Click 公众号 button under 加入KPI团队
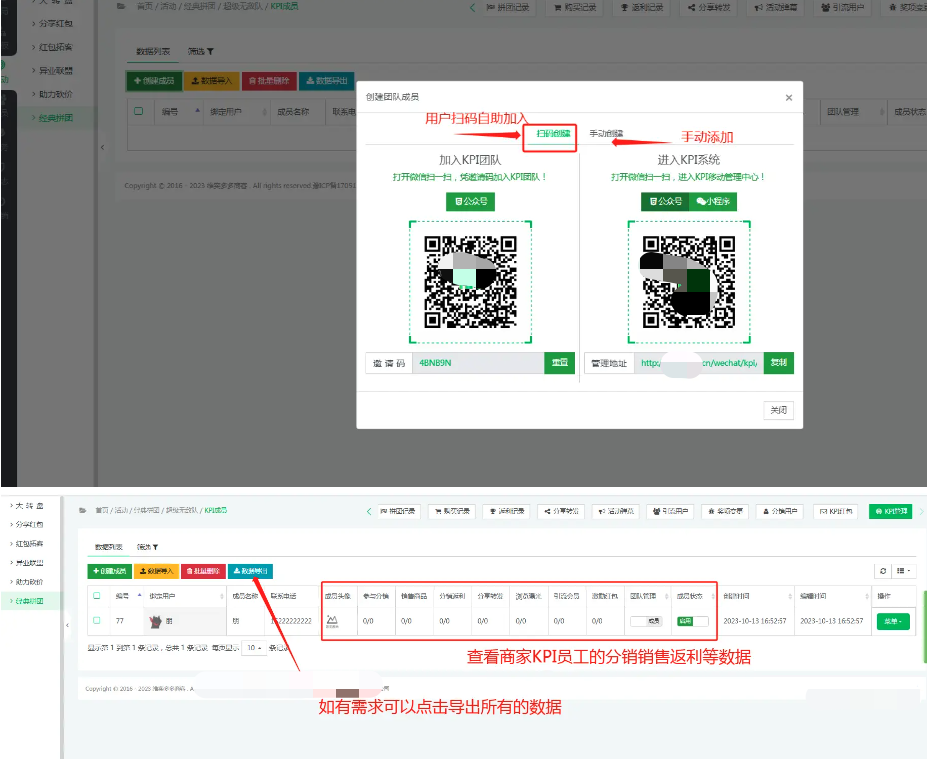The image size is (935, 759). [x=470, y=202]
